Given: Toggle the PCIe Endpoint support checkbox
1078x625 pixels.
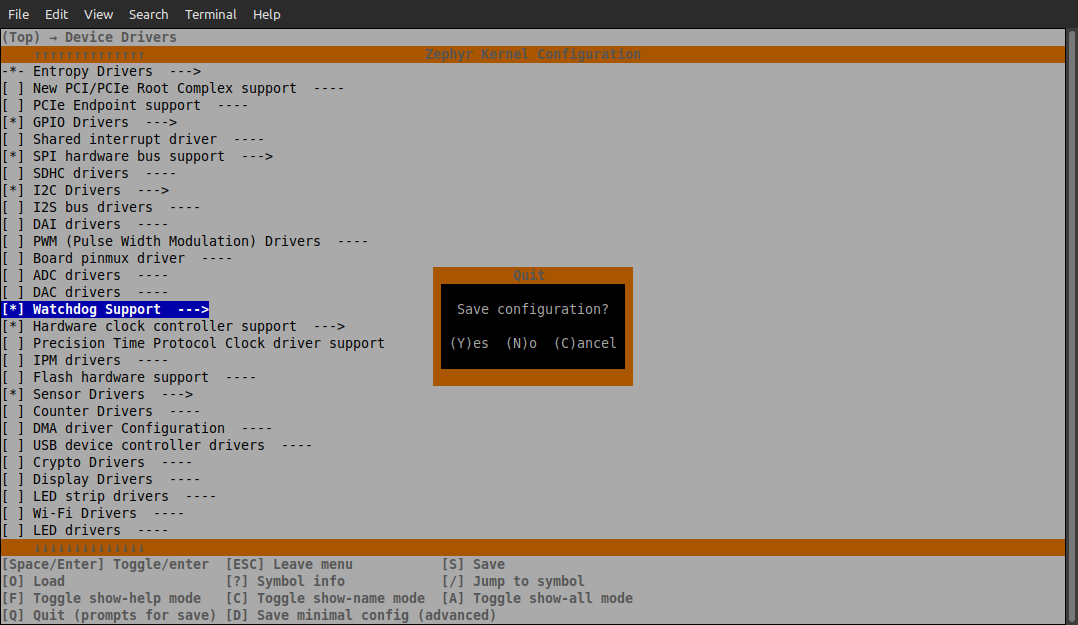Looking at the screenshot, I should 13,105.
